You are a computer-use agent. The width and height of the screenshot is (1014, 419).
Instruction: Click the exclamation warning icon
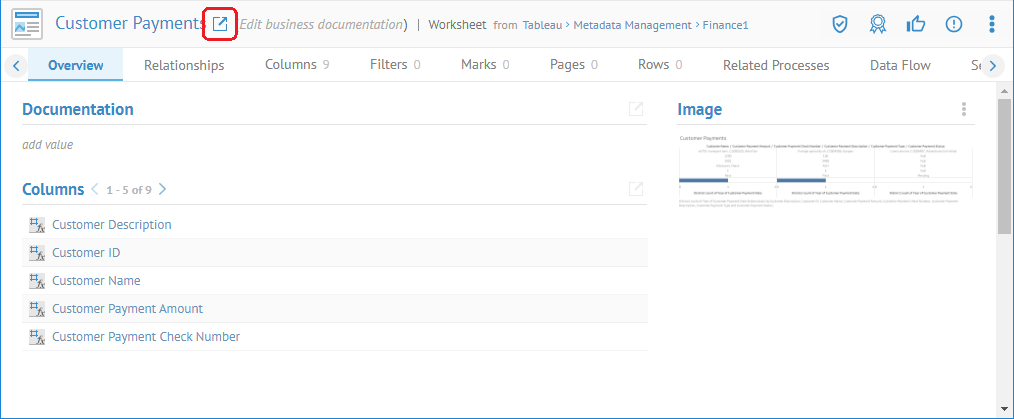click(x=953, y=24)
